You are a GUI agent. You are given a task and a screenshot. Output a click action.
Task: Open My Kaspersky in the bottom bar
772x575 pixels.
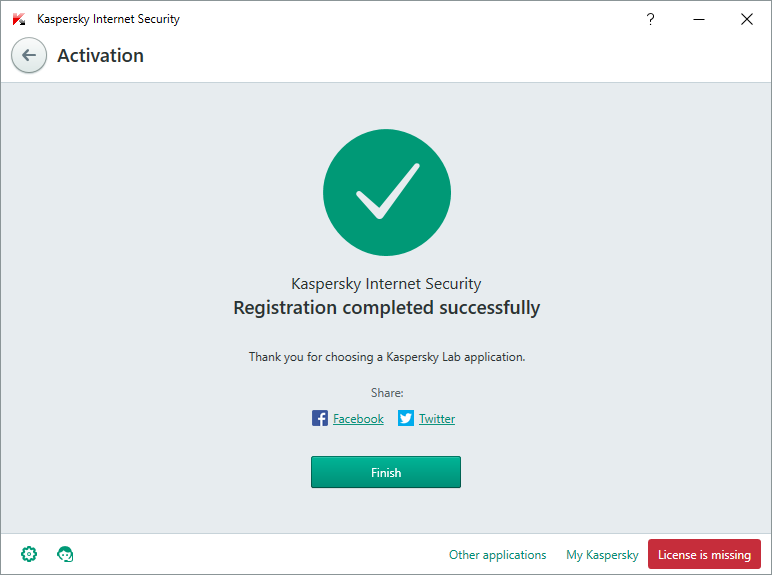602,555
